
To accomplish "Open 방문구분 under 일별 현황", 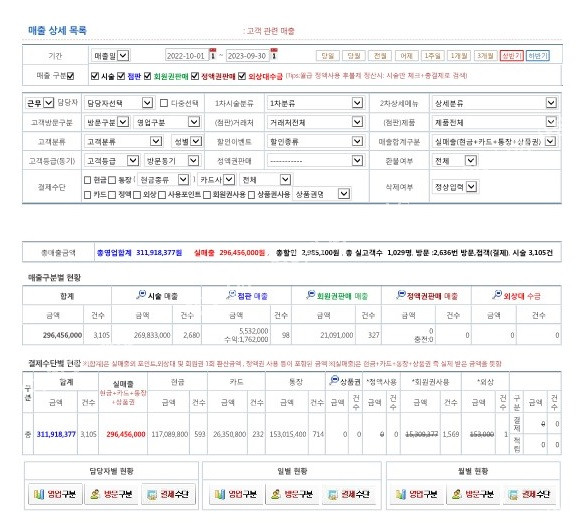I will click(x=292, y=494).
